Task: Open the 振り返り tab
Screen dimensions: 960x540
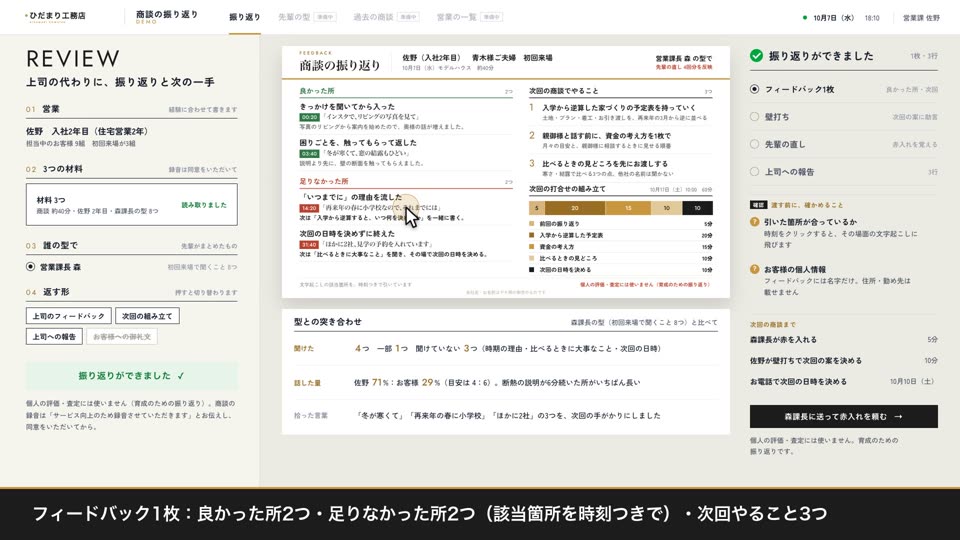Action: coord(244,17)
